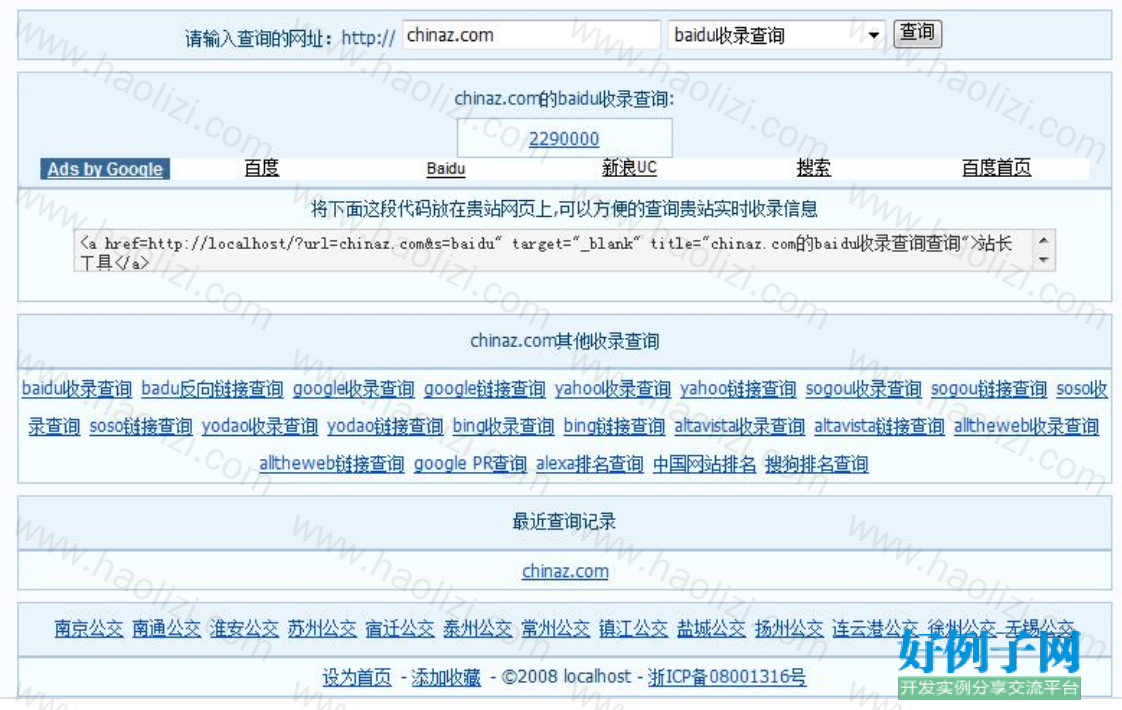Screen dimensions: 1122x710
Task: Click the code textarea scroll up arrow
Action: [1043, 240]
